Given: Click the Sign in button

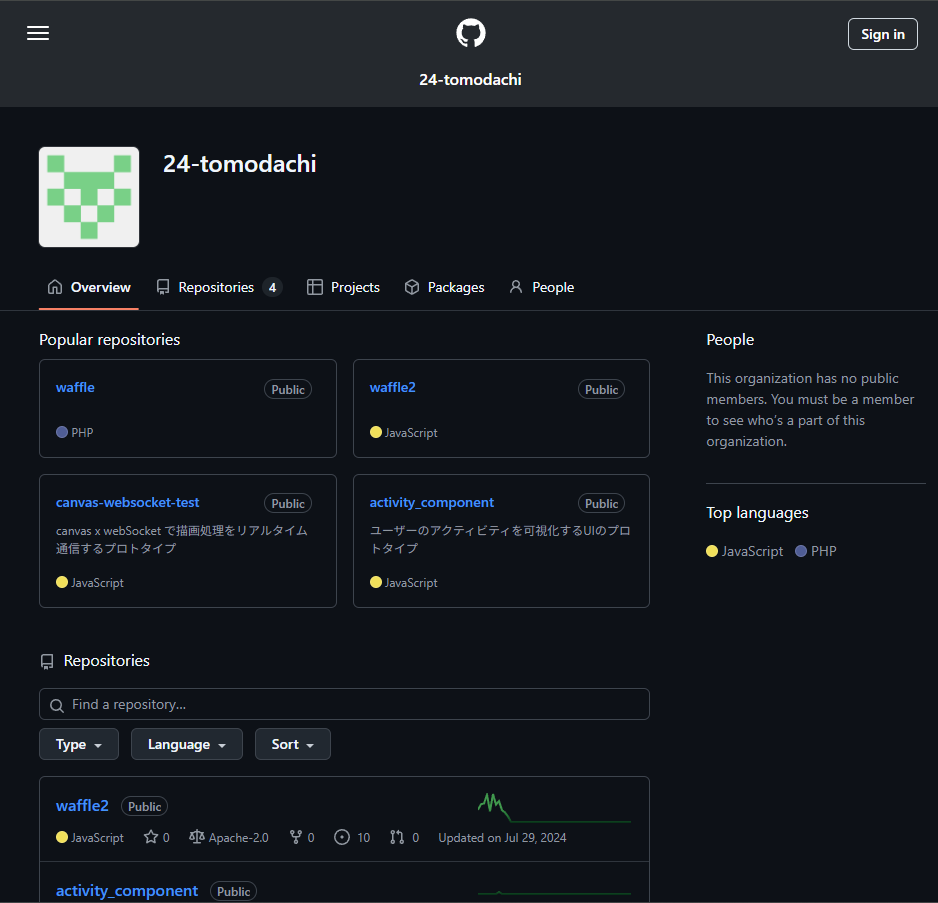Looking at the screenshot, I should coord(882,34).
